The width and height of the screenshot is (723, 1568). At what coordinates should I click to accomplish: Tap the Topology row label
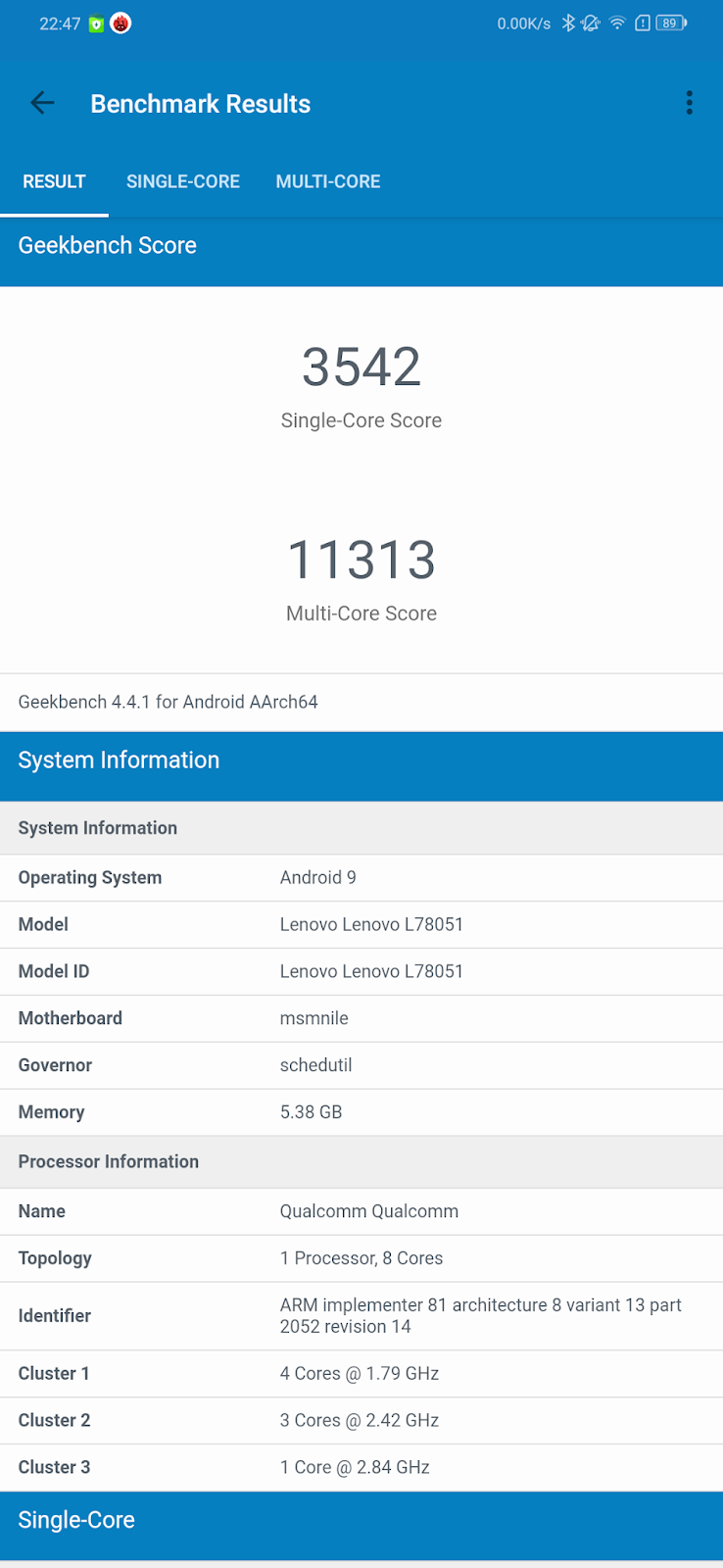(x=55, y=1258)
